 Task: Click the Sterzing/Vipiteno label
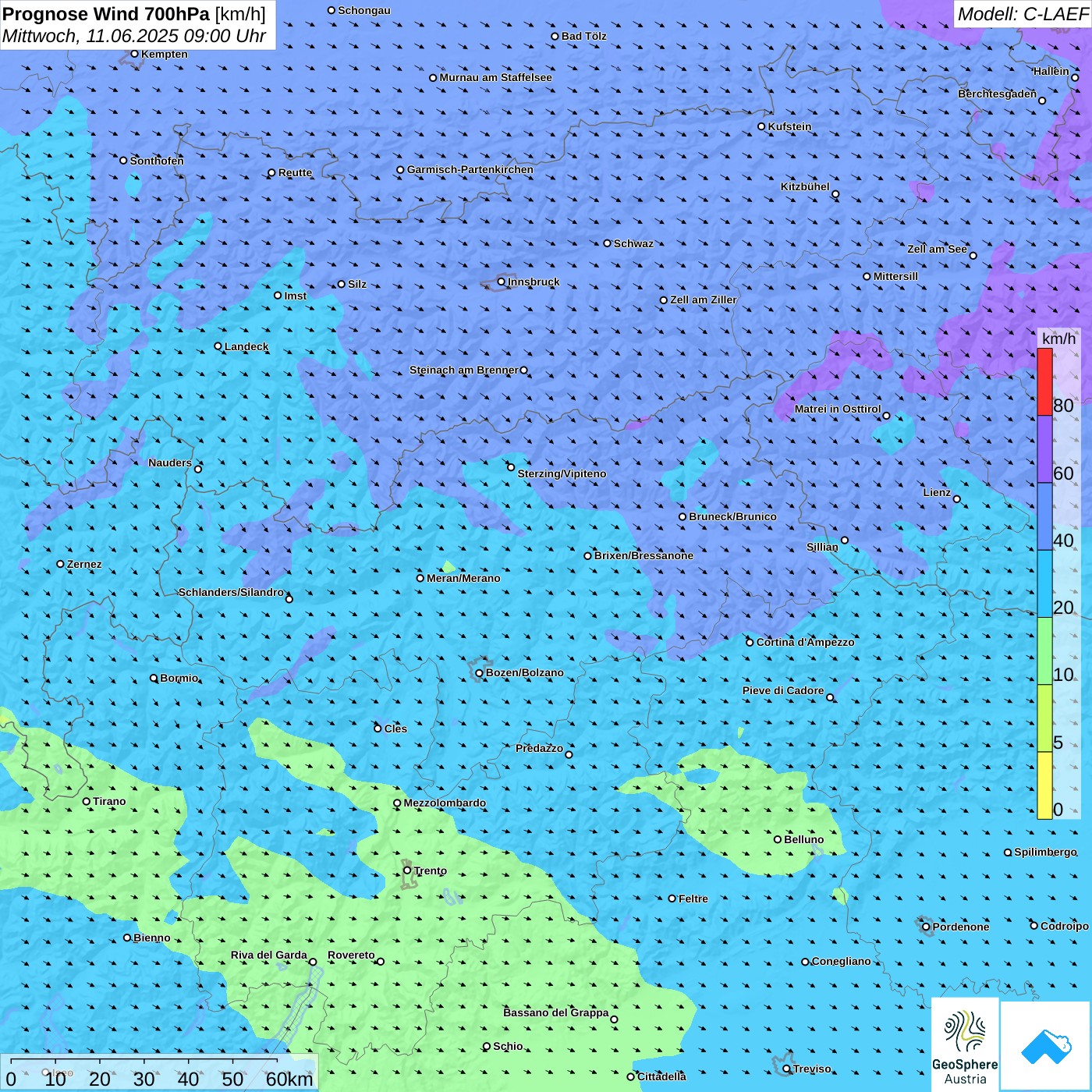562,473
